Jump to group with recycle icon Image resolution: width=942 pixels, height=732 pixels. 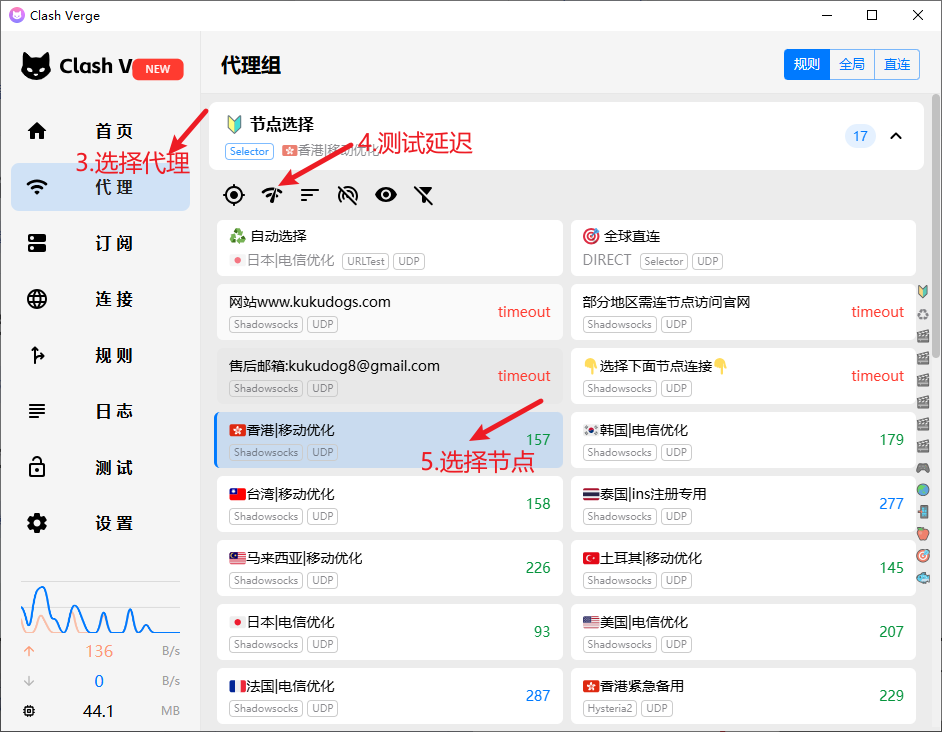923,314
